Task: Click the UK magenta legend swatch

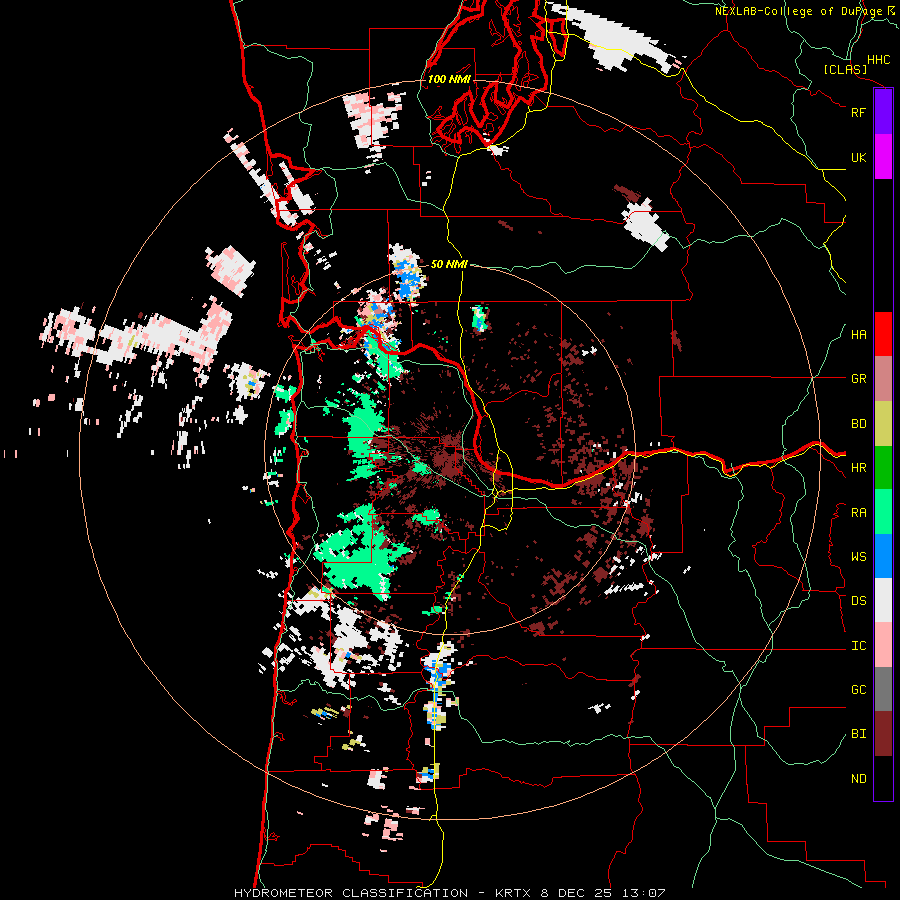Action: click(x=883, y=157)
